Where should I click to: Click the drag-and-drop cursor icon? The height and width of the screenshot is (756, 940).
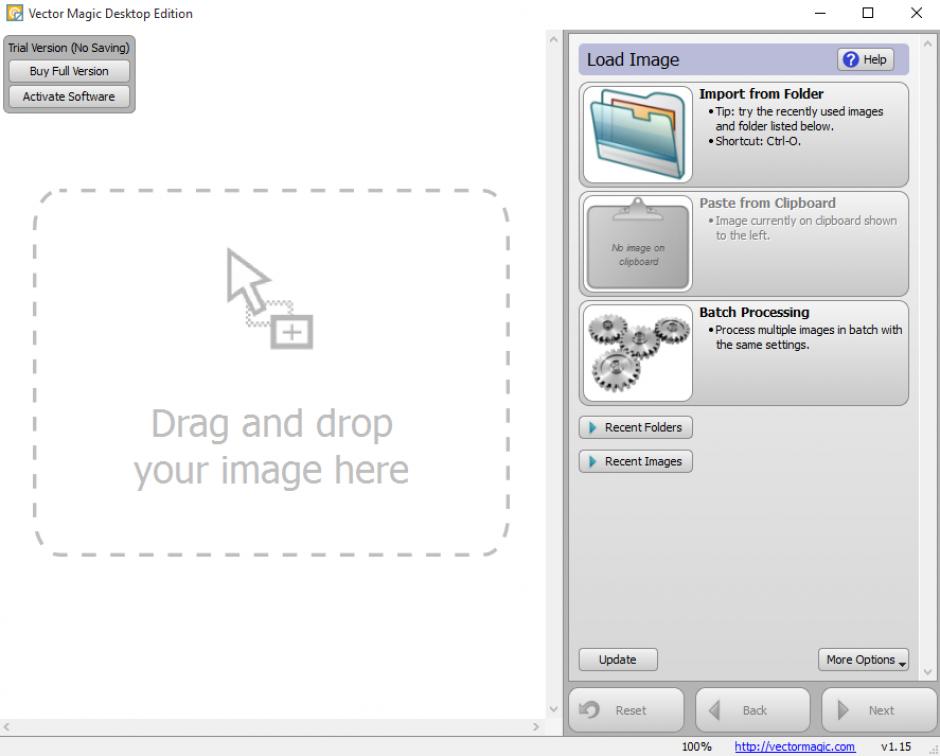268,298
